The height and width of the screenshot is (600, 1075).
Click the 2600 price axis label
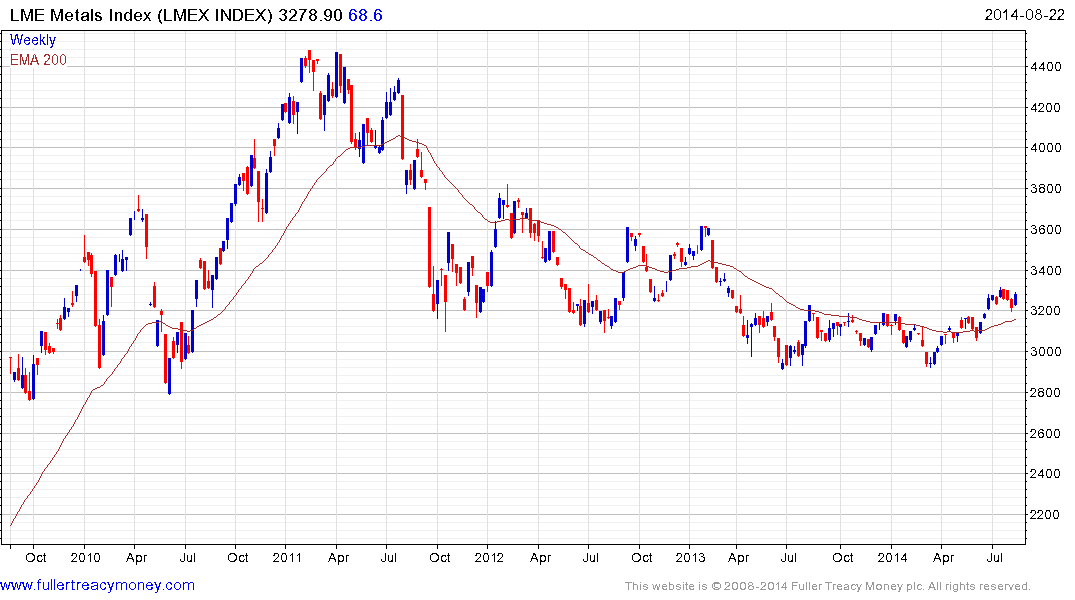click(x=1046, y=433)
